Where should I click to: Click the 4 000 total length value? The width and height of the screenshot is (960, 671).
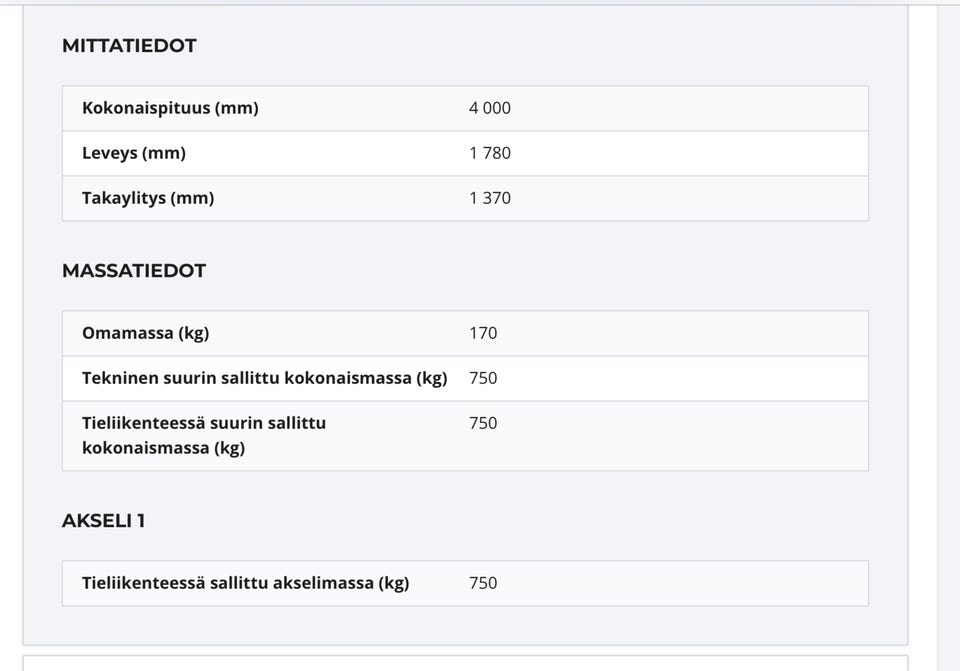(x=490, y=108)
